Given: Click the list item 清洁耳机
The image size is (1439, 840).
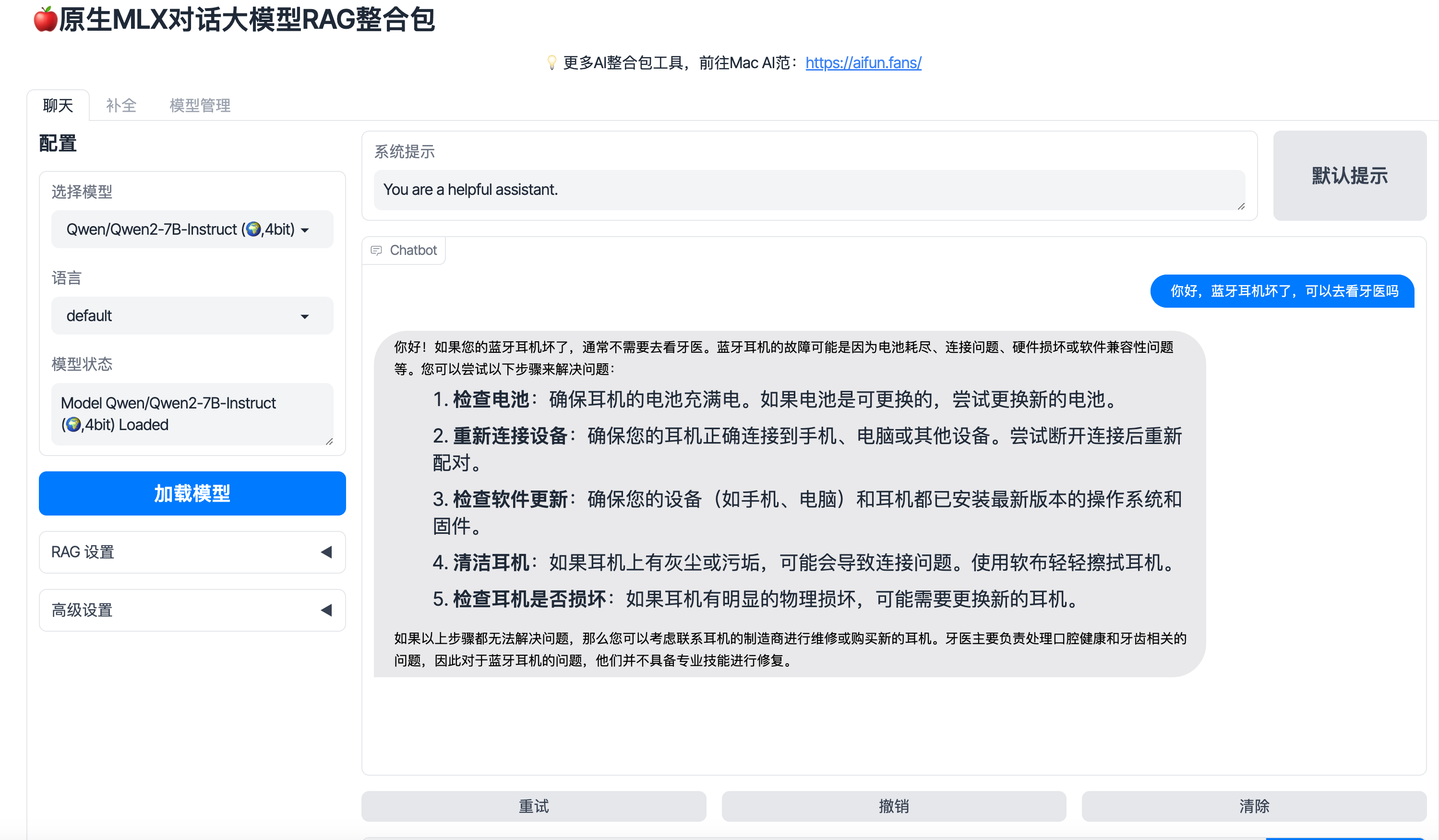Looking at the screenshot, I should point(804,563).
